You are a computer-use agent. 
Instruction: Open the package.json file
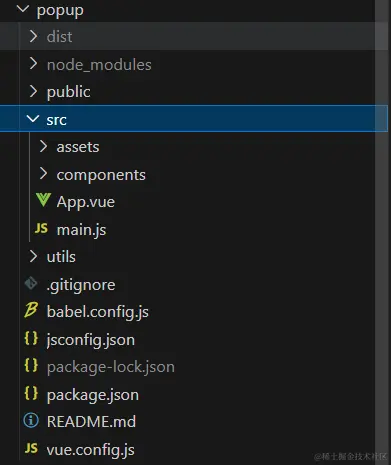click(93, 395)
